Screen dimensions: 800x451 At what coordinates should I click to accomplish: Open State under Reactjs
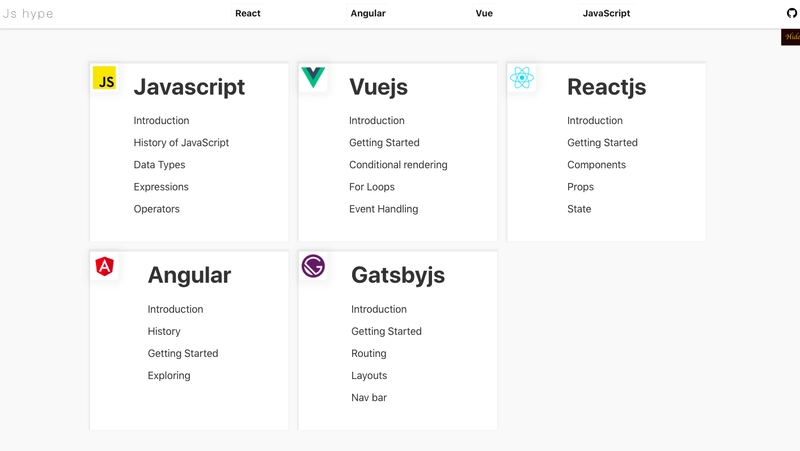[579, 209]
